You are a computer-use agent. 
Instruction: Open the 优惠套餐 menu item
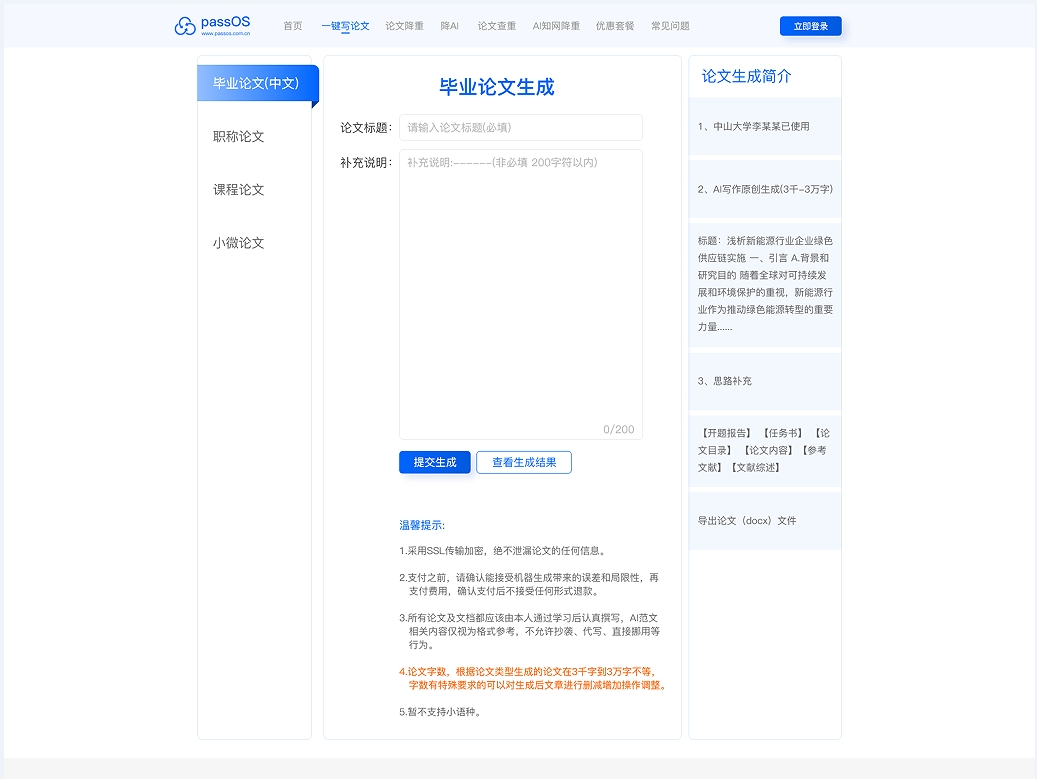click(x=614, y=26)
